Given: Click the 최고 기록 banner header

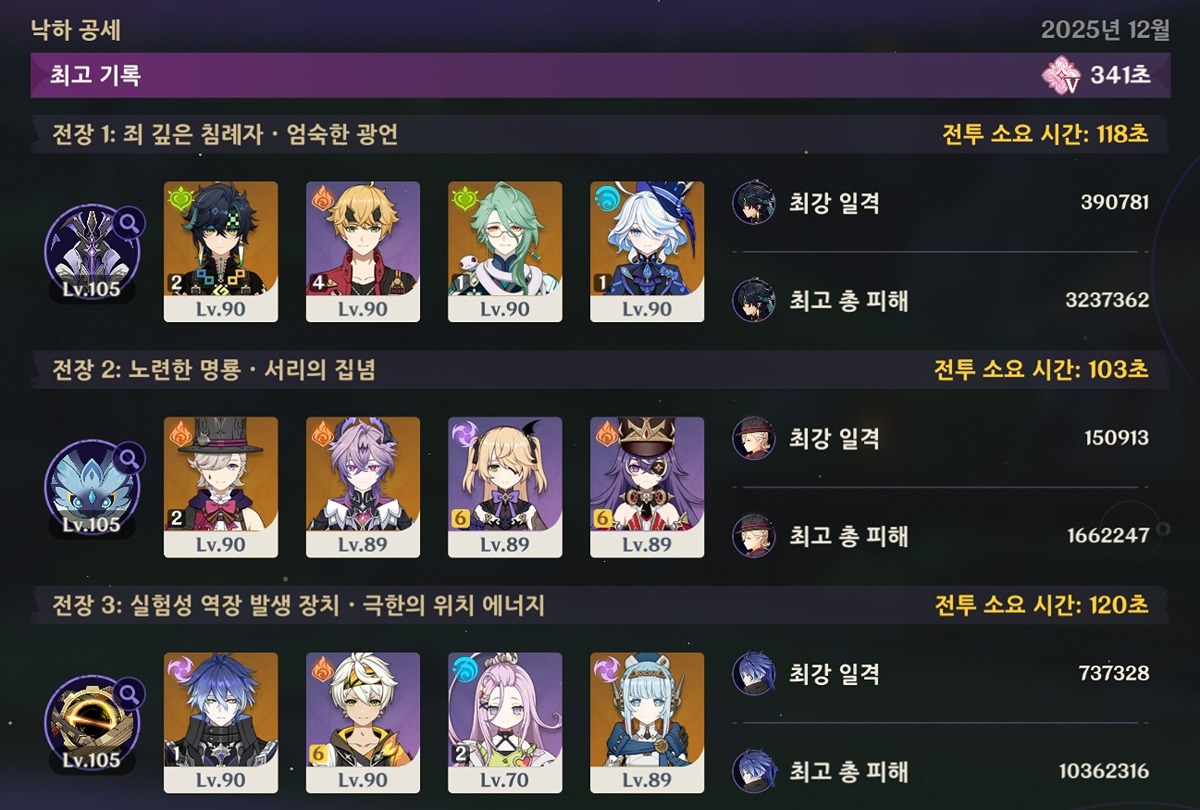Looking at the screenshot, I should (600, 75).
